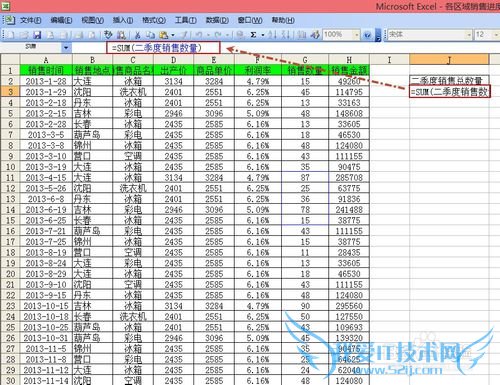This screenshot has width=500, height=385.
Task: Click cell J2 labeled 二季度销售总数量
Action: pyautogui.click(x=449, y=81)
